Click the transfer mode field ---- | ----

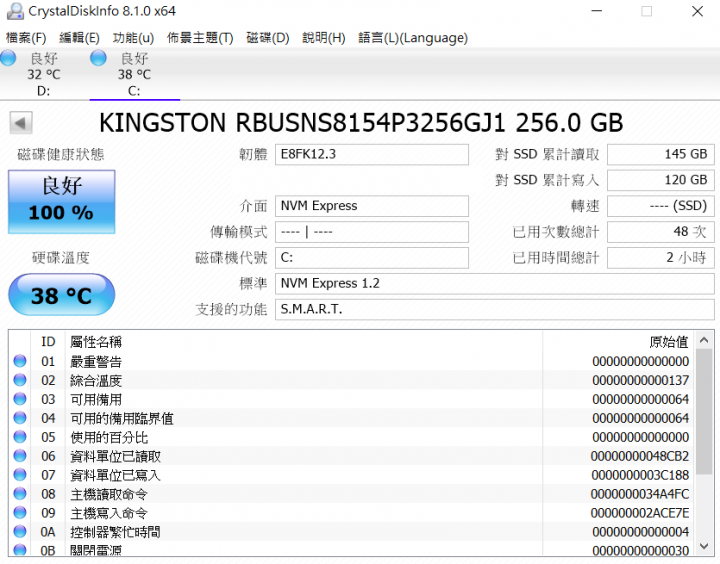pyautogui.click(x=371, y=231)
